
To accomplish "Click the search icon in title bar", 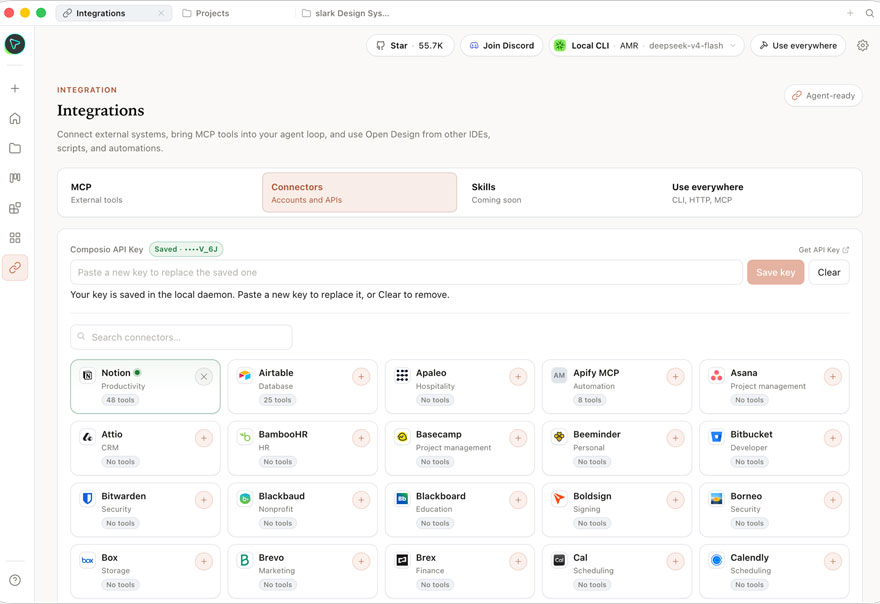I will click(869, 13).
